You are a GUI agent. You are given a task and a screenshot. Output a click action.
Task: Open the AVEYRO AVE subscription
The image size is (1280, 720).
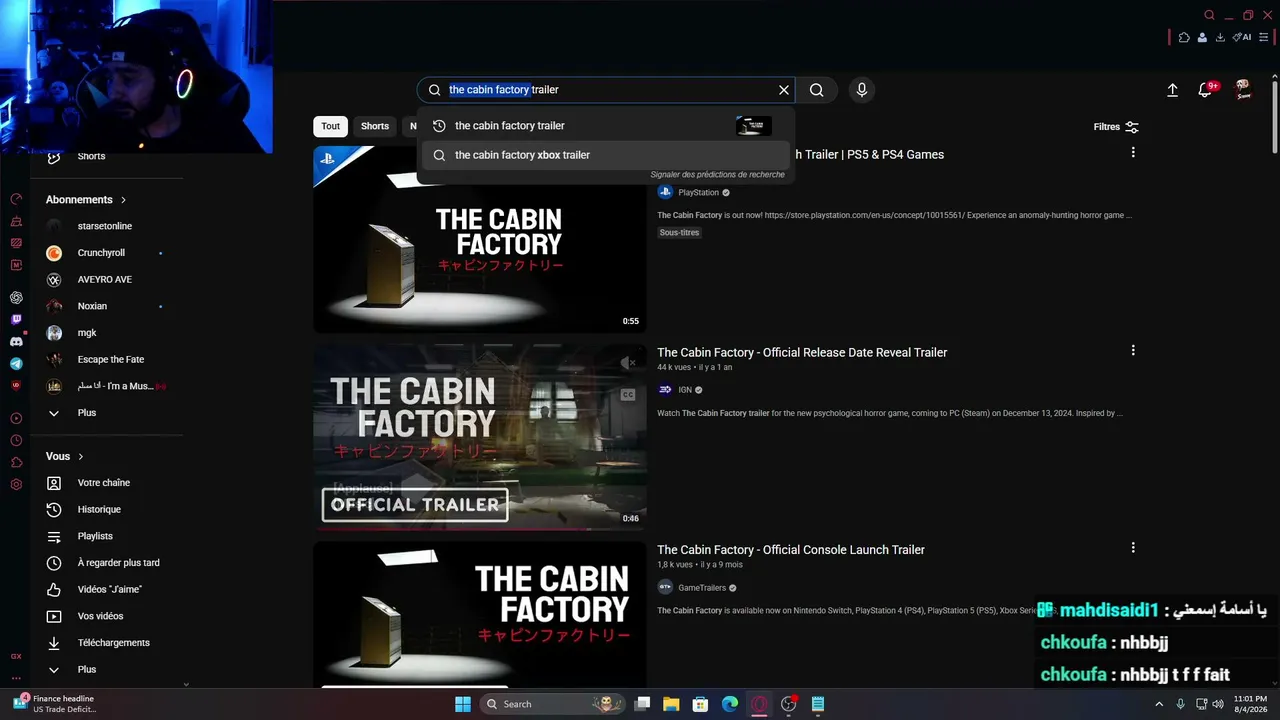tap(105, 280)
